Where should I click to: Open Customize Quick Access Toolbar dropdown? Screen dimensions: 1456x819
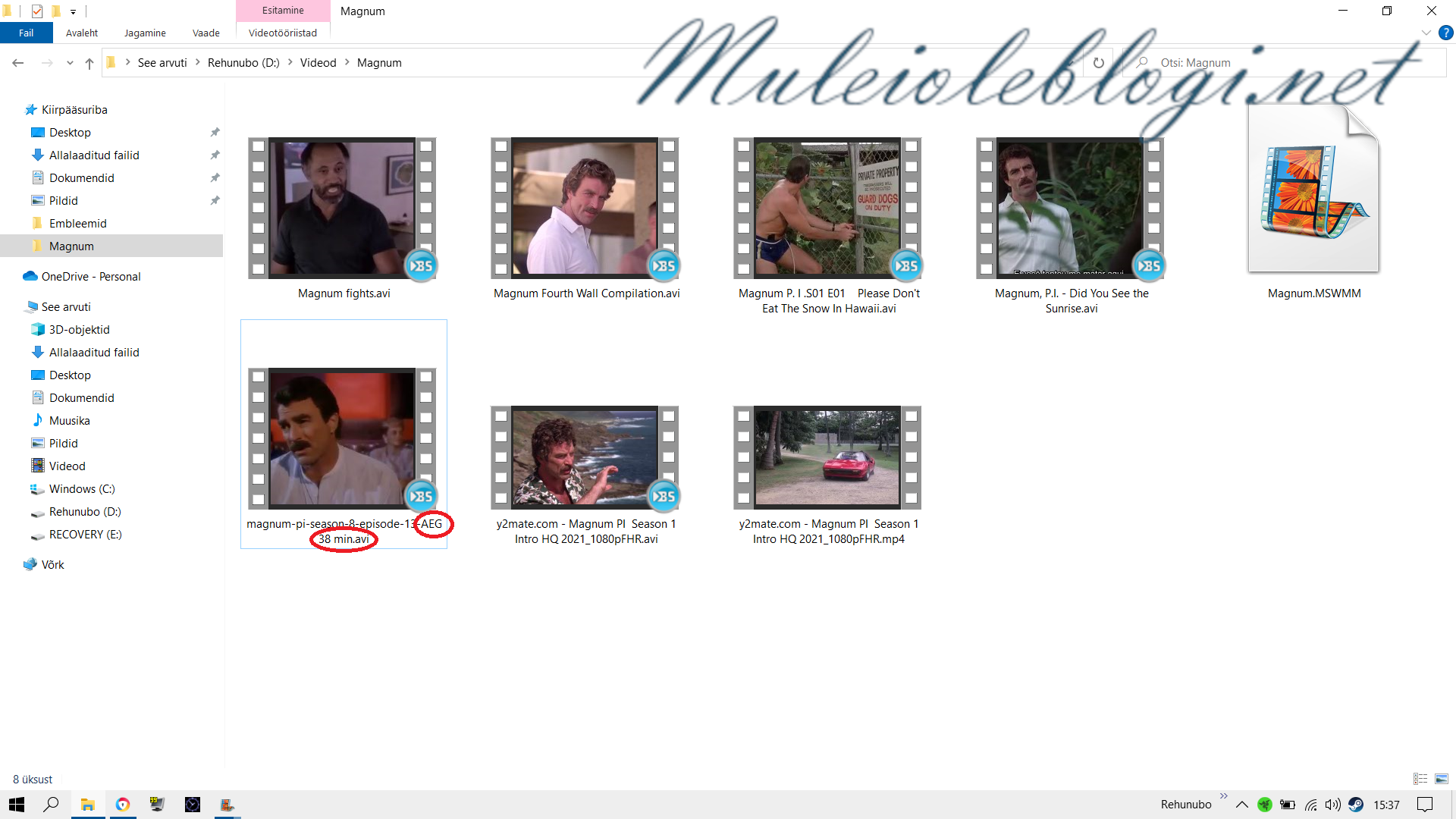tap(74, 11)
